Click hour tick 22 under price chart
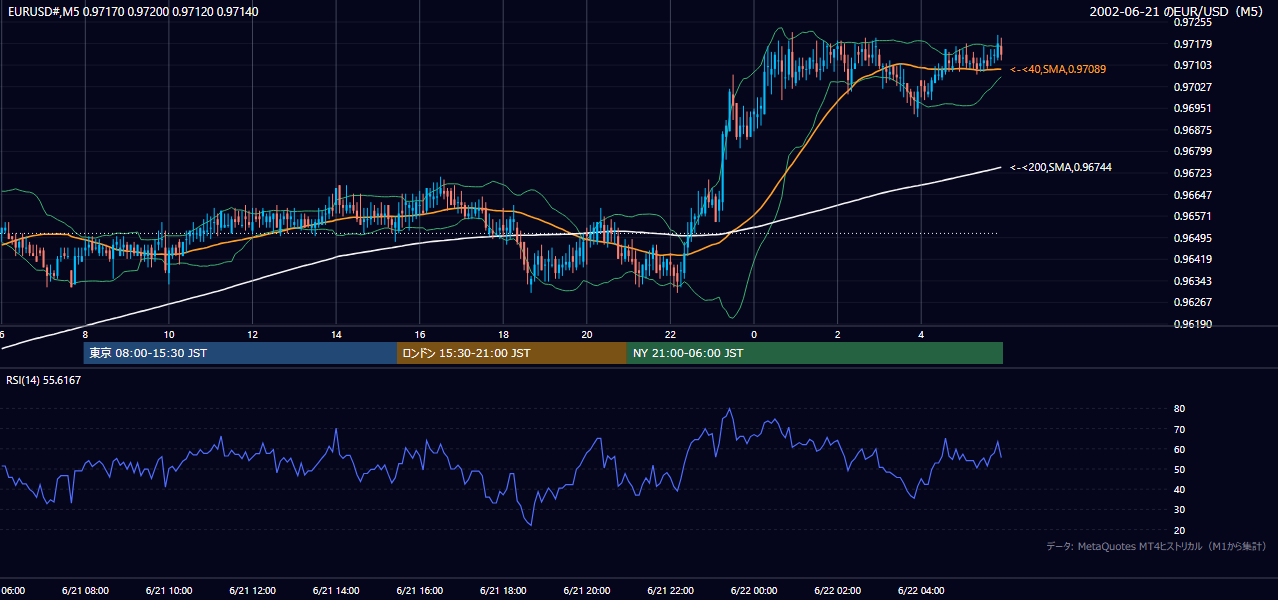Screen dimensions: 1278x600 click(x=670, y=334)
